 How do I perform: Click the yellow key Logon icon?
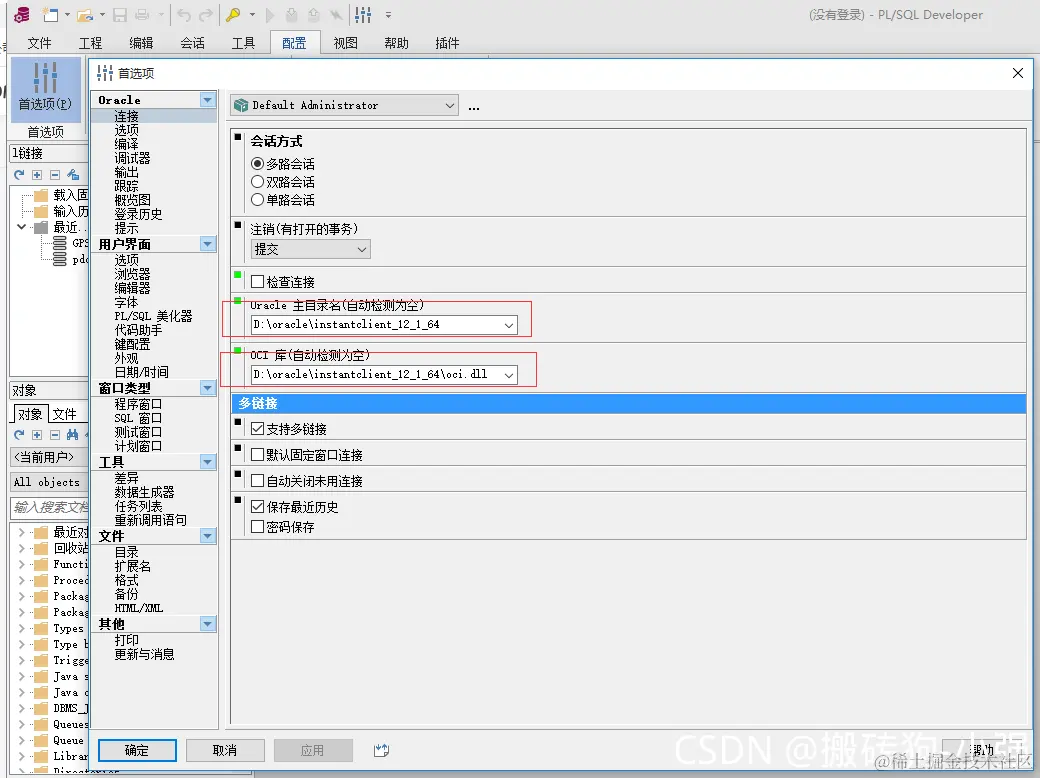[x=233, y=15]
